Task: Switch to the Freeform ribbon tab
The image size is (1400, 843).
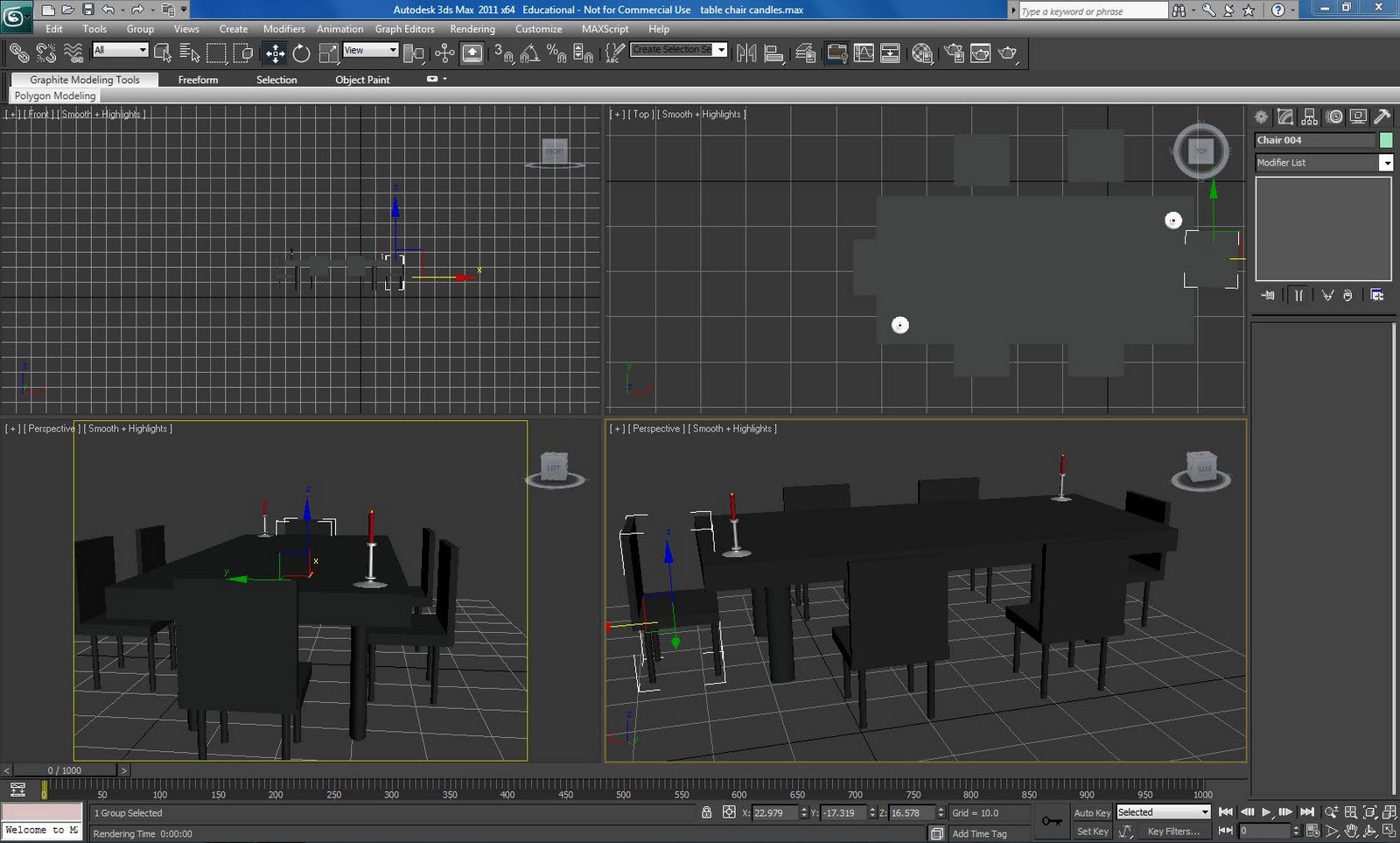Action: pyautogui.click(x=198, y=80)
